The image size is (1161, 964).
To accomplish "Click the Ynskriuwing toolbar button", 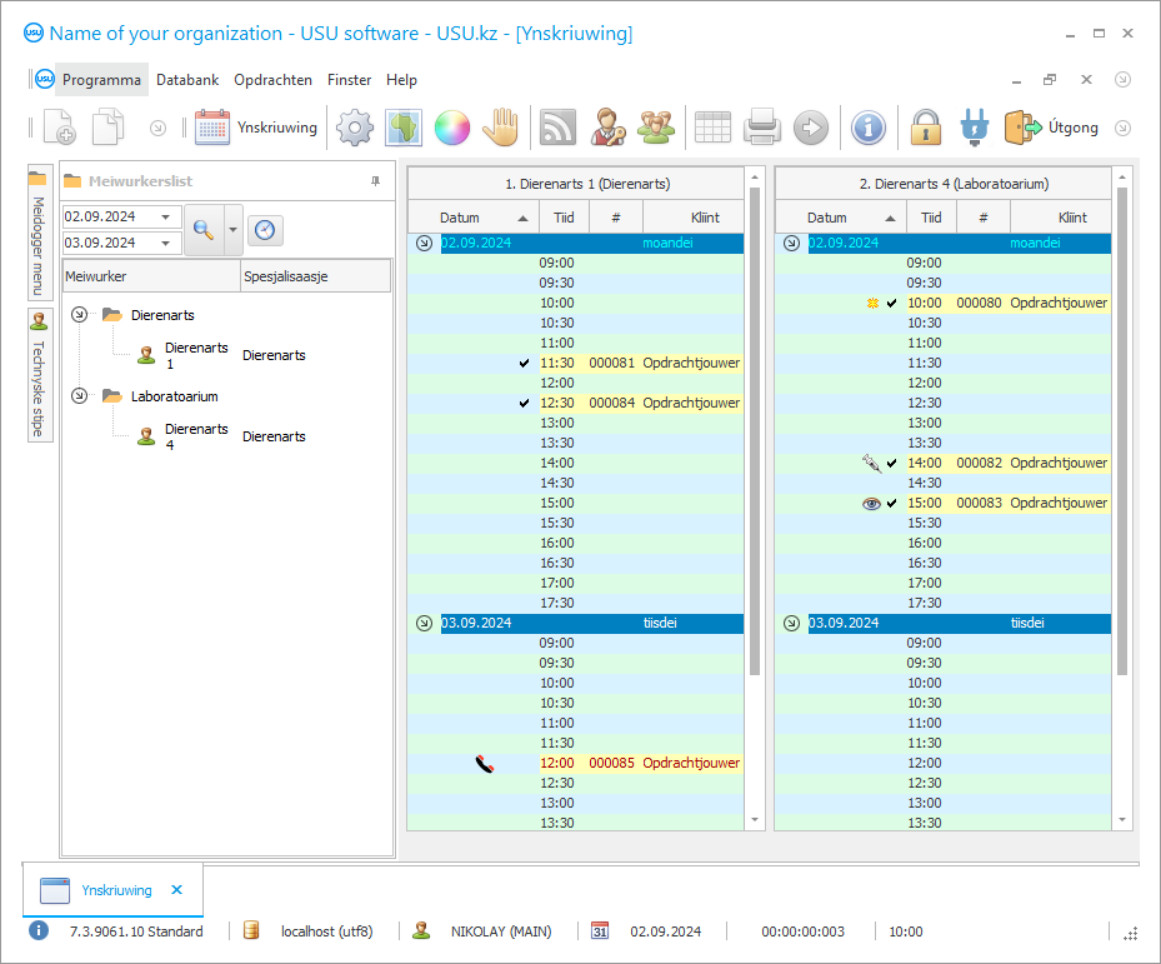I will point(257,128).
